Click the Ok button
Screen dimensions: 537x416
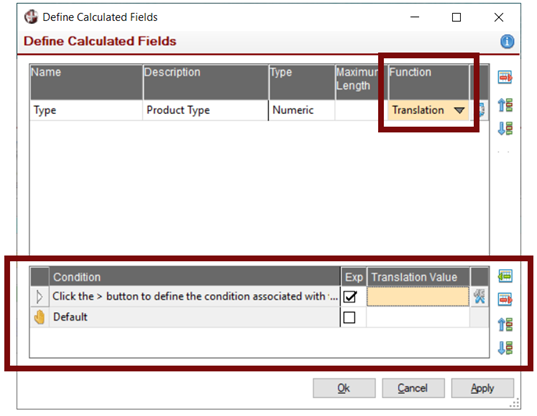click(344, 388)
